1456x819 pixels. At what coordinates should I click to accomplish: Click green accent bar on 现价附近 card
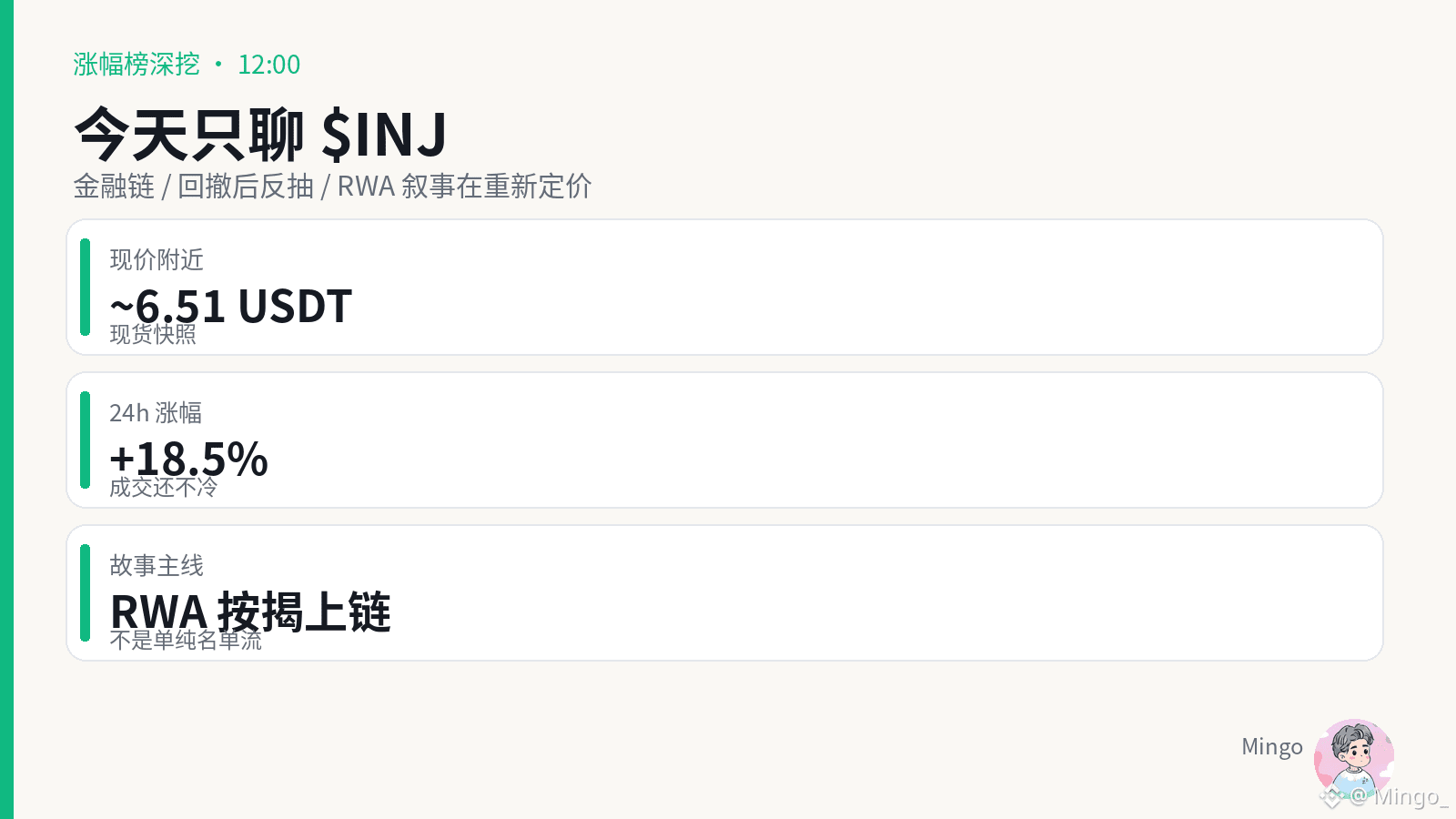tap(86, 288)
